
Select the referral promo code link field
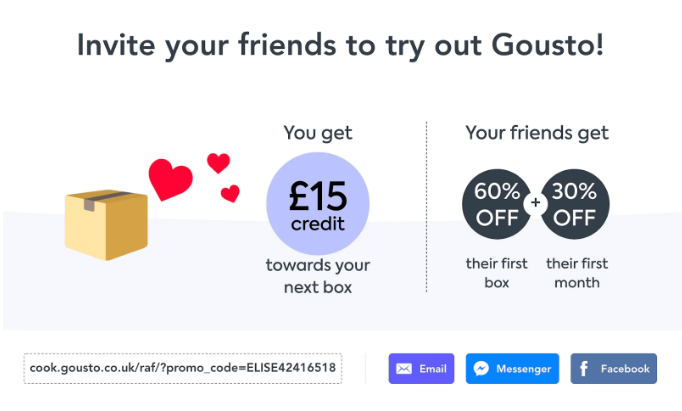point(183,368)
